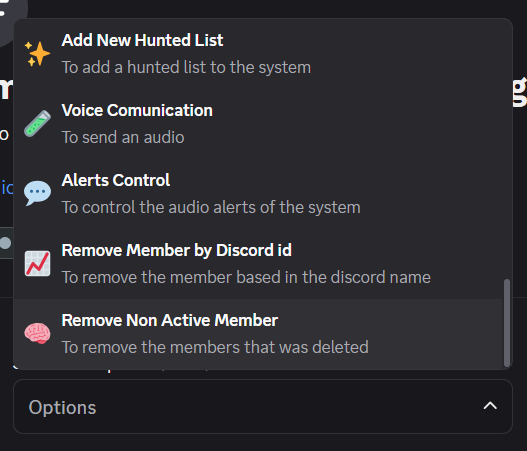527x451 pixels.
Task: Click the sparkles icon beside Add New Hunted List
Action: coord(37,54)
